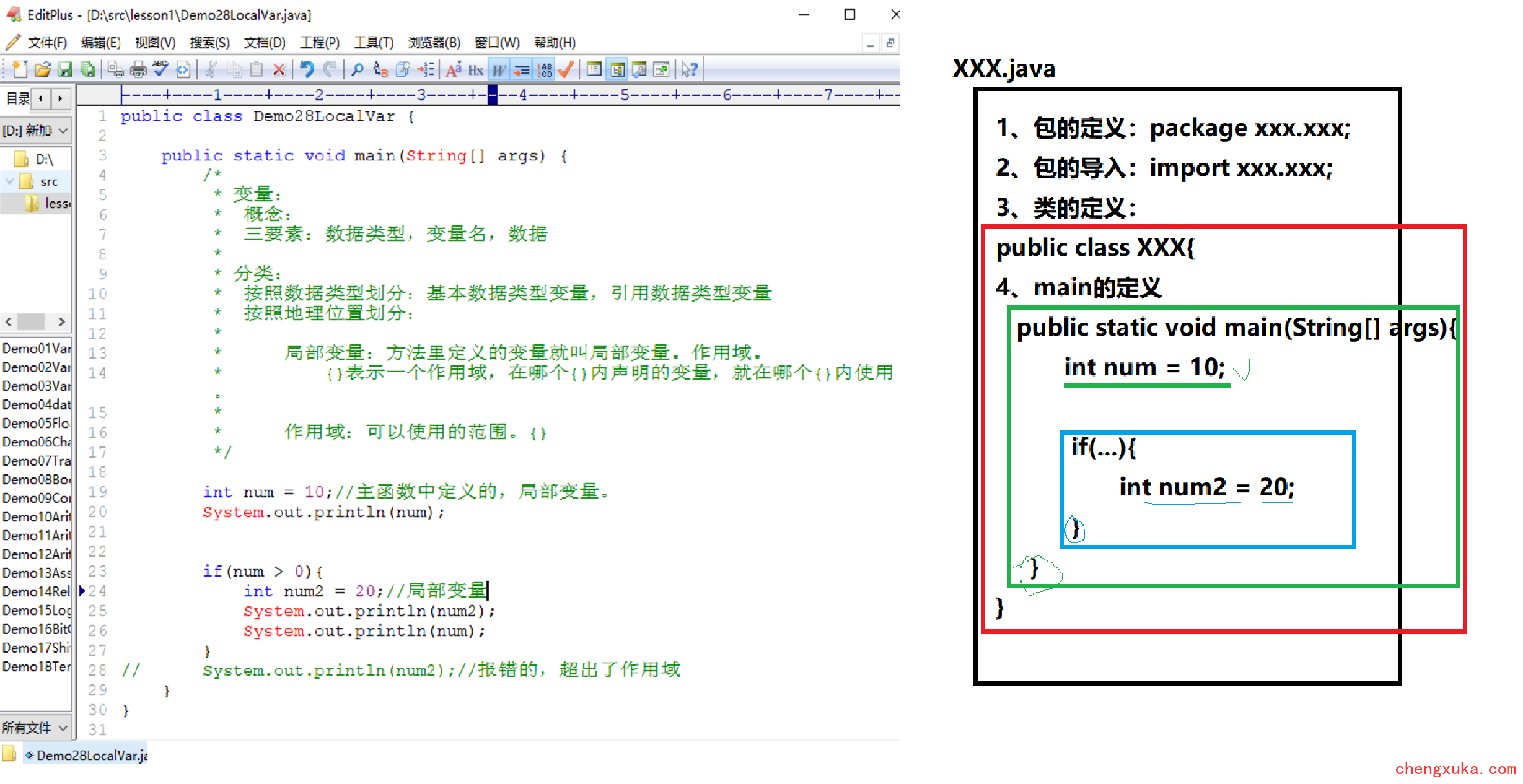
Task: Open the 工程(P) menu
Action: (320, 42)
